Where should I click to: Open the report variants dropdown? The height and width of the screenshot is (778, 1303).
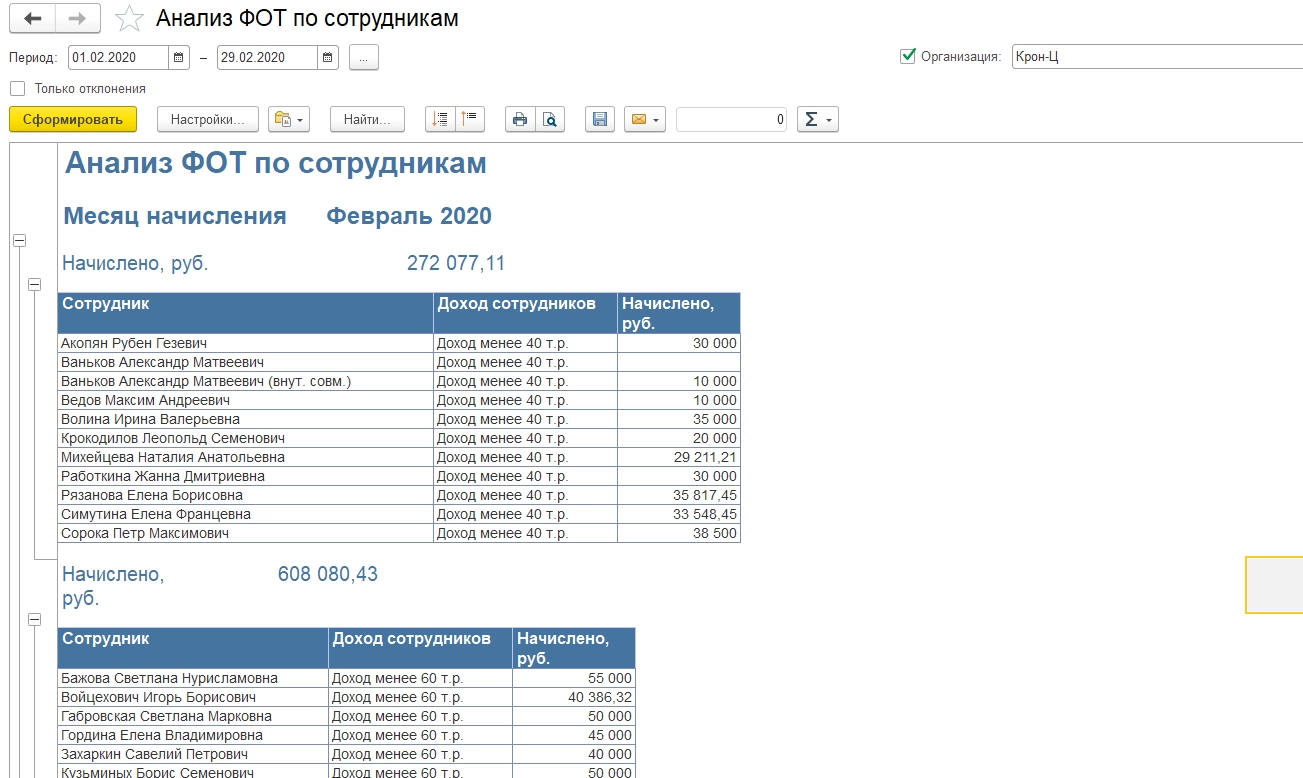coord(289,120)
